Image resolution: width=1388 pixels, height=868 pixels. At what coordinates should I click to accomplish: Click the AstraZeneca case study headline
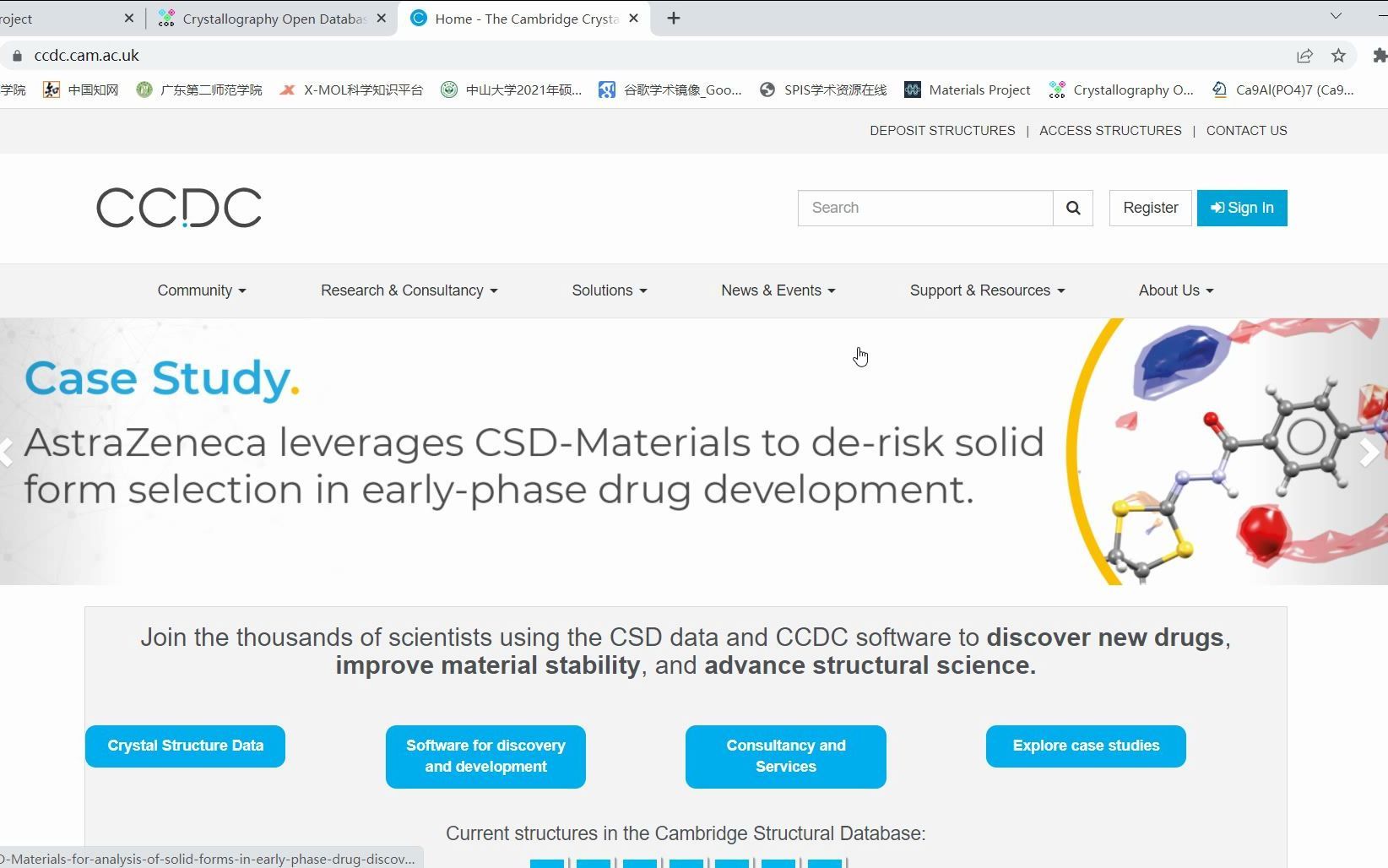[534, 466]
